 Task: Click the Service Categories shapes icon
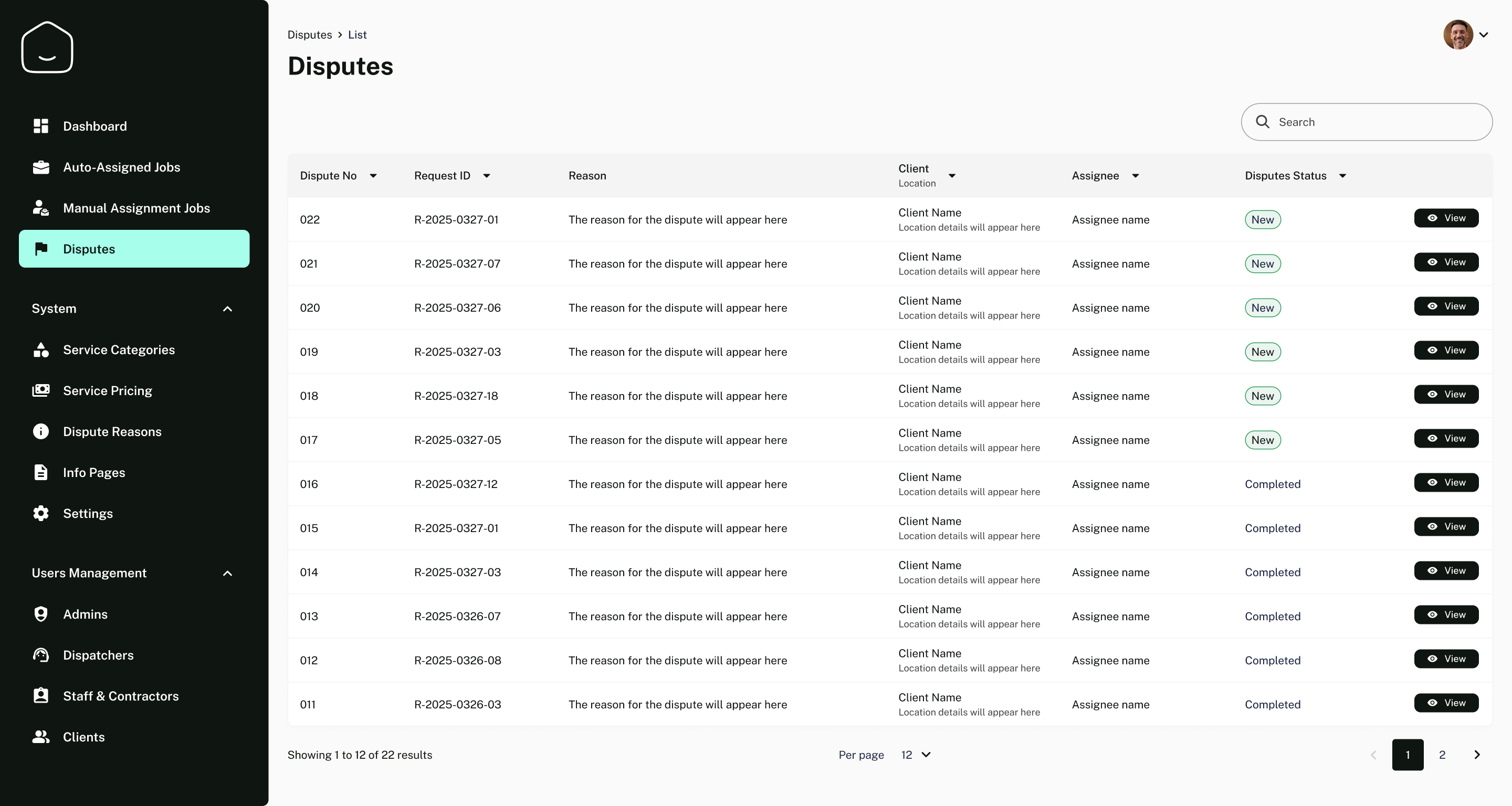pyautogui.click(x=40, y=349)
